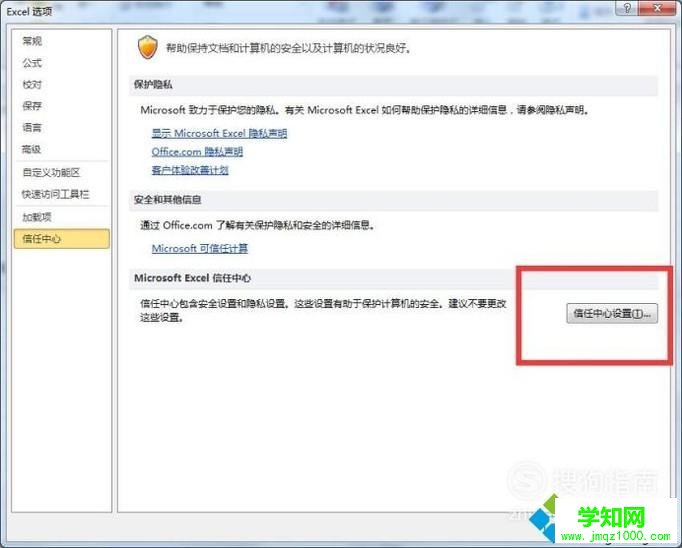The image size is (682, 548).
Task: Click the 安全和其他信息 section heading
Action: click(167, 200)
